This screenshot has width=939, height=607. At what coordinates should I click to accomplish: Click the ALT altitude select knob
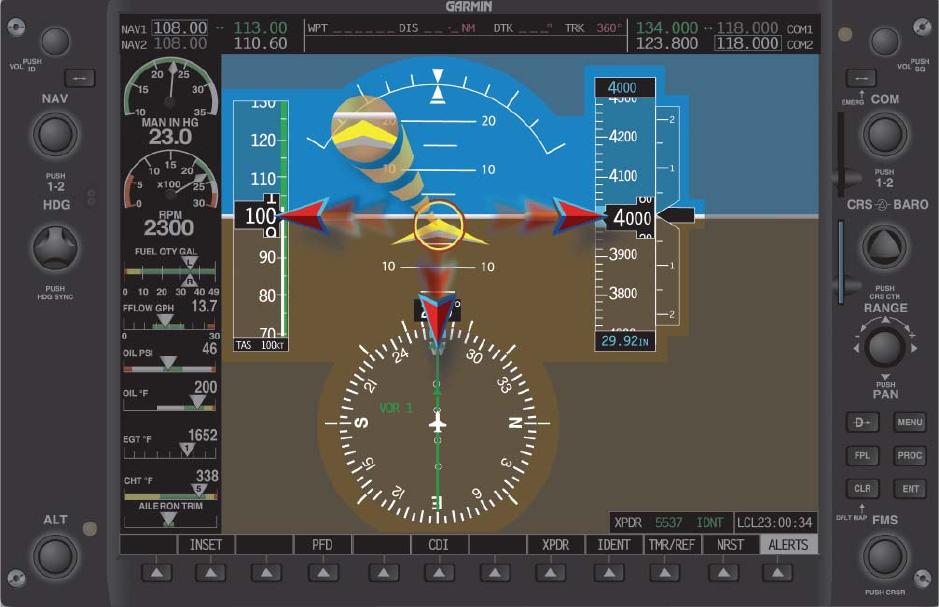(54, 557)
